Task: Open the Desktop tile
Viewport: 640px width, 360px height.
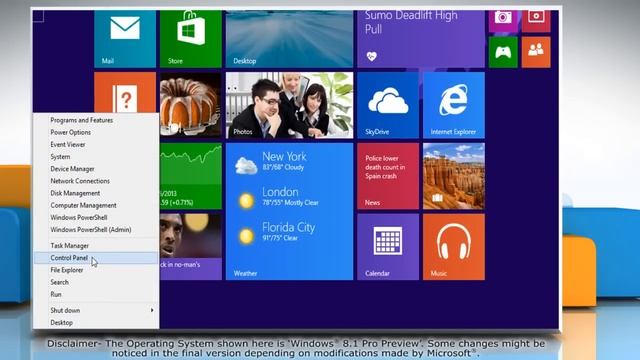Action: 289,39
